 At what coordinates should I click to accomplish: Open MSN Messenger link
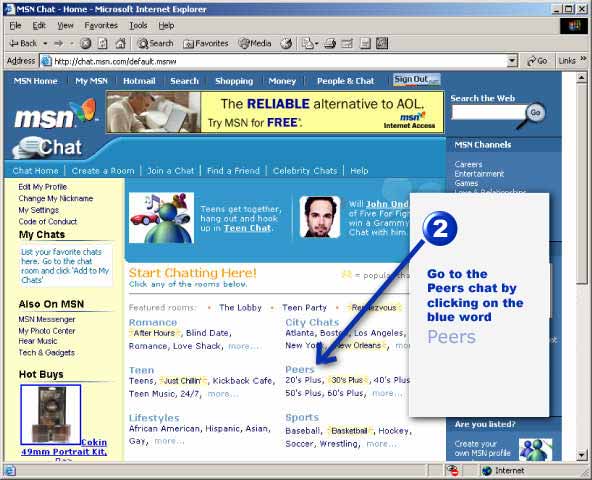(x=47, y=319)
